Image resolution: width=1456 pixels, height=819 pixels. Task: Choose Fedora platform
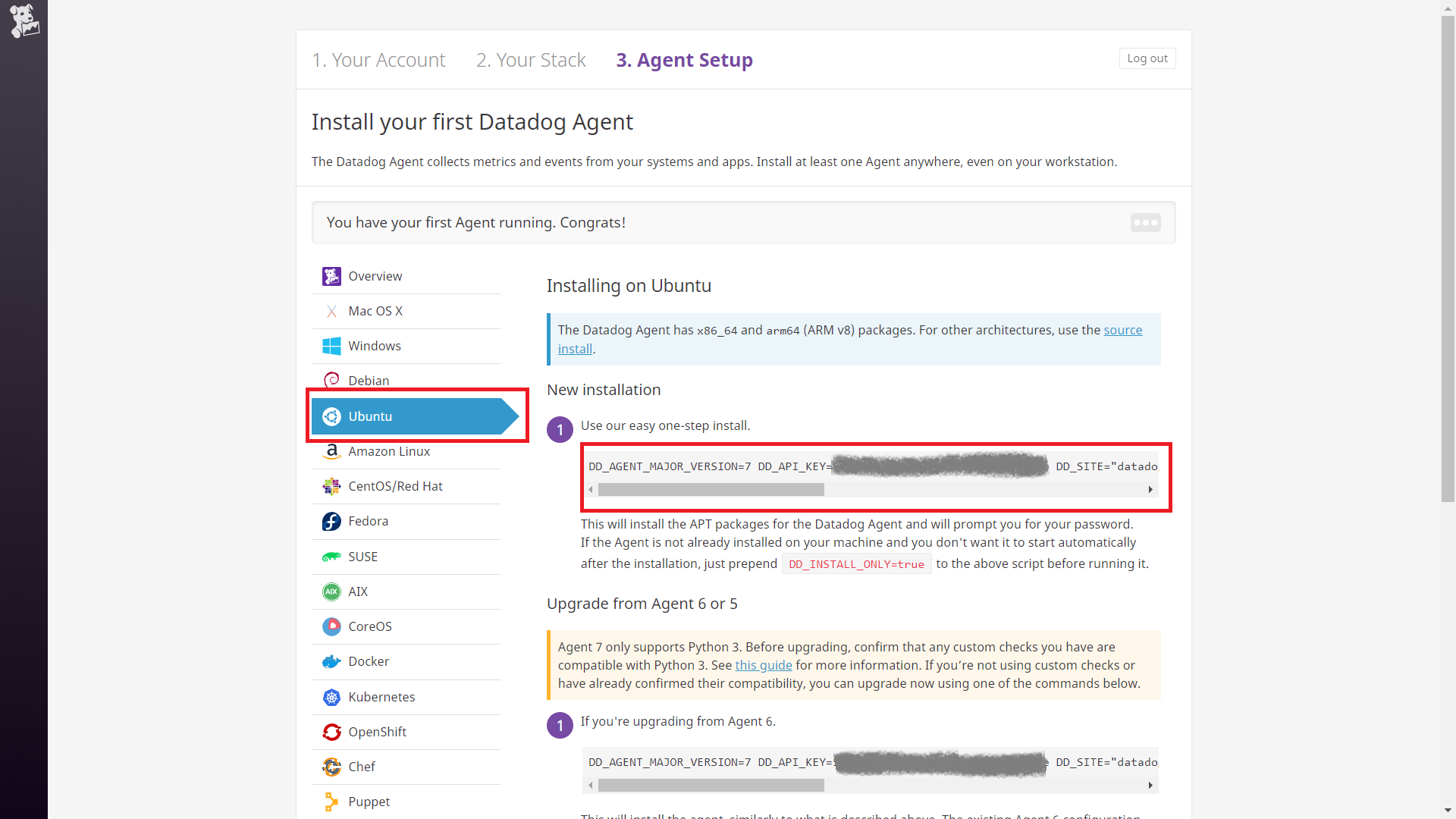coord(406,521)
